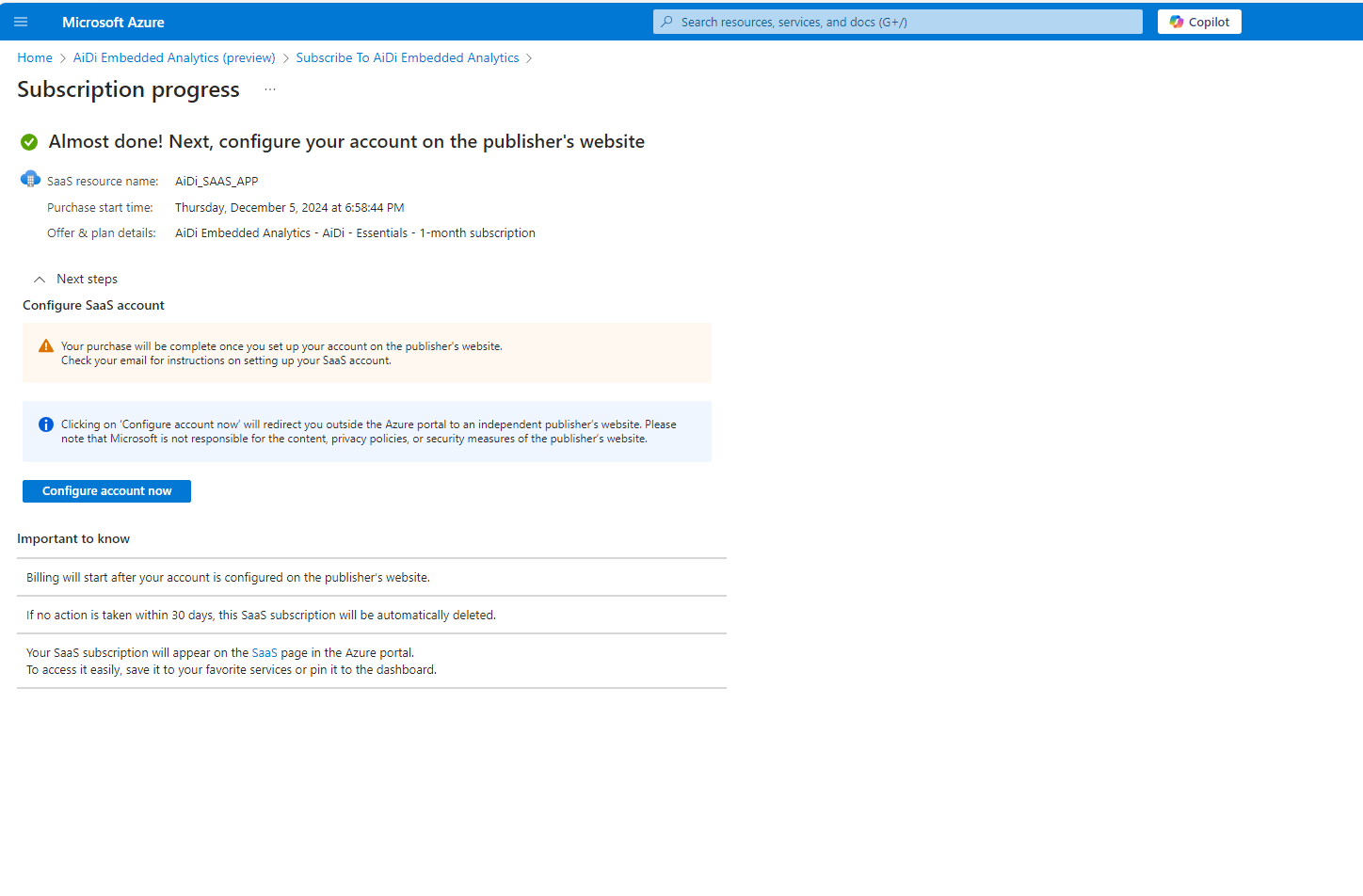Click the green success checkmark icon
1363x896 pixels.
[29, 142]
